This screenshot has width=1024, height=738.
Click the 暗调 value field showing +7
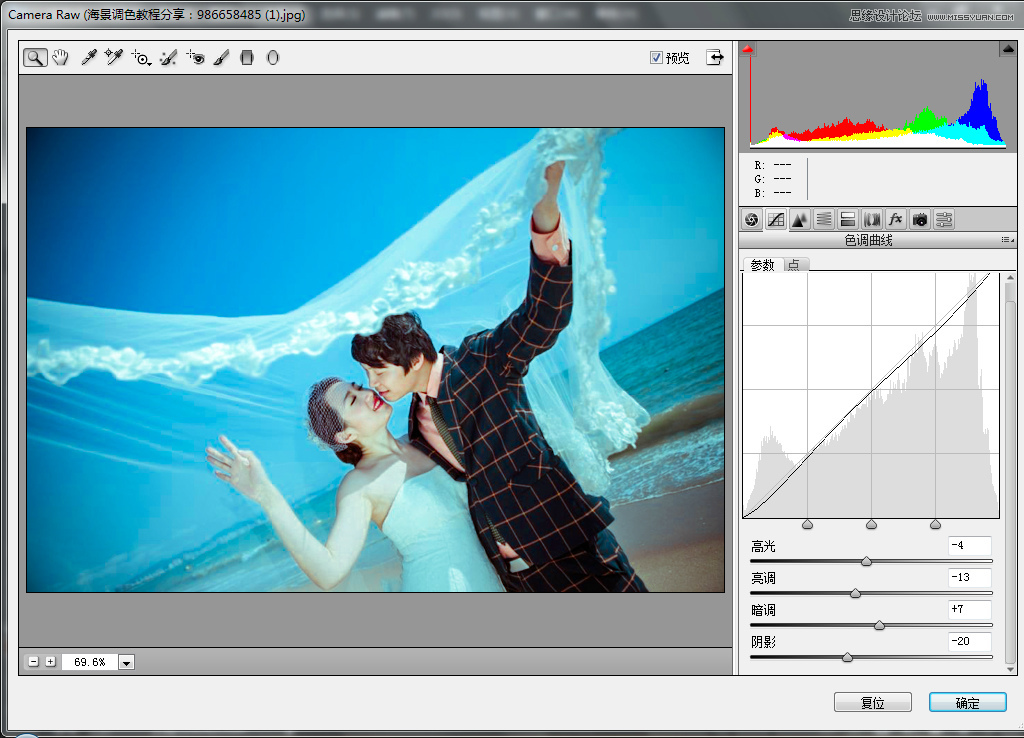pyautogui.click(x=970, y=609)
